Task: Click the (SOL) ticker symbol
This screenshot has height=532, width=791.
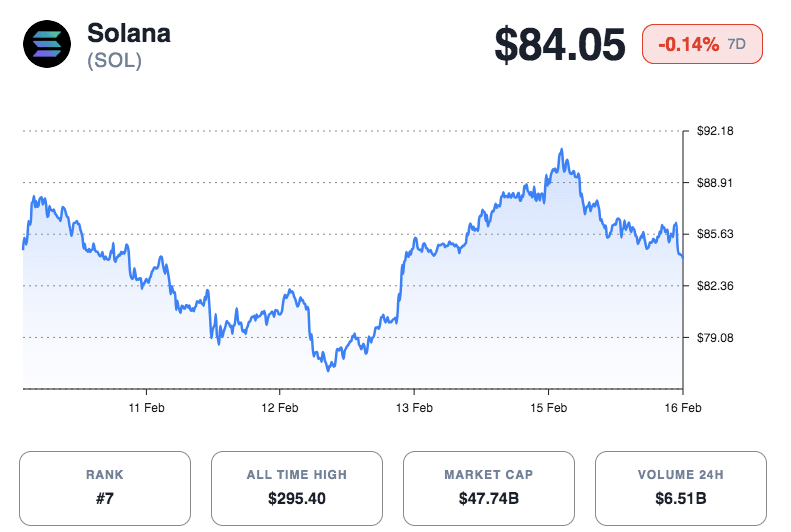Action: (x=115, y=60)
